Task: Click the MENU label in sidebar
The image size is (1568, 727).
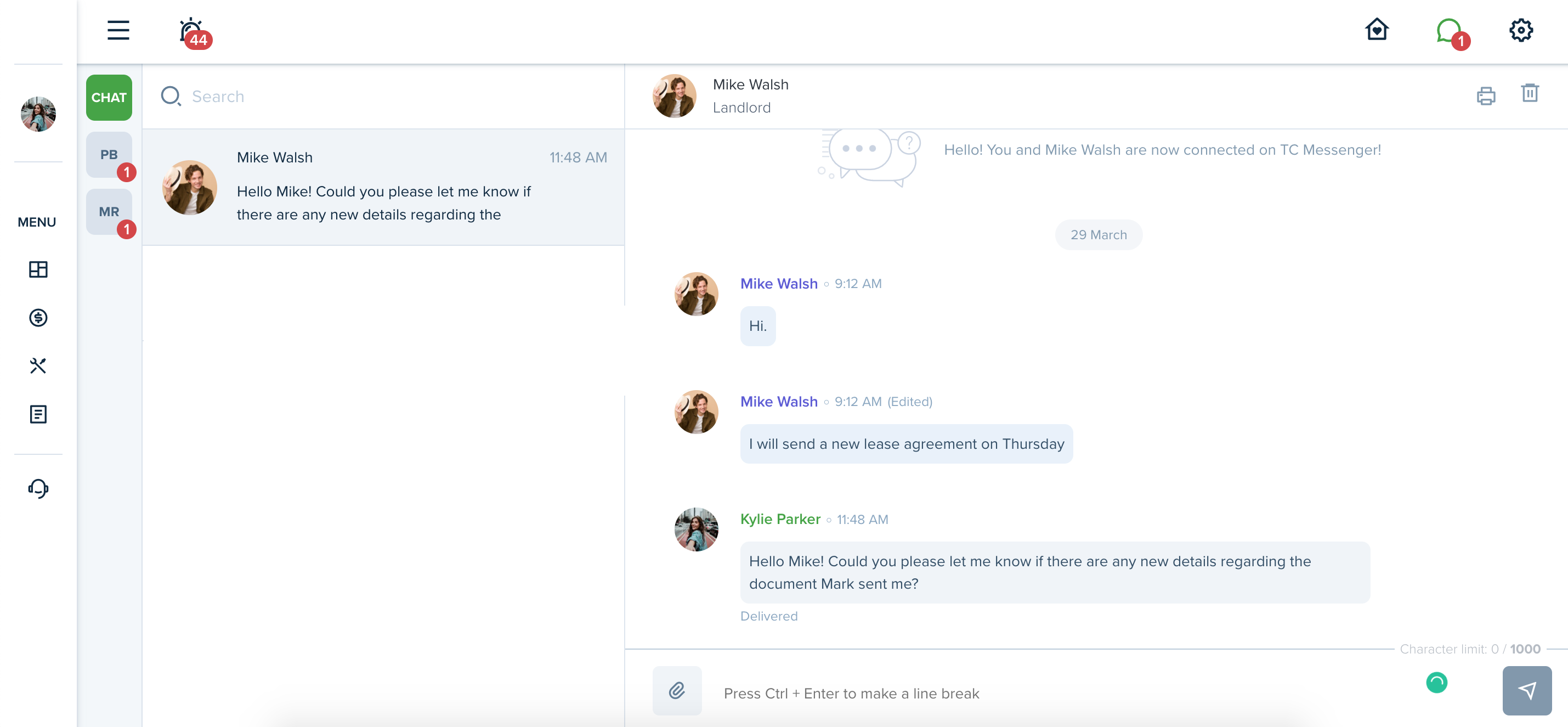Action: pos(37,222)
